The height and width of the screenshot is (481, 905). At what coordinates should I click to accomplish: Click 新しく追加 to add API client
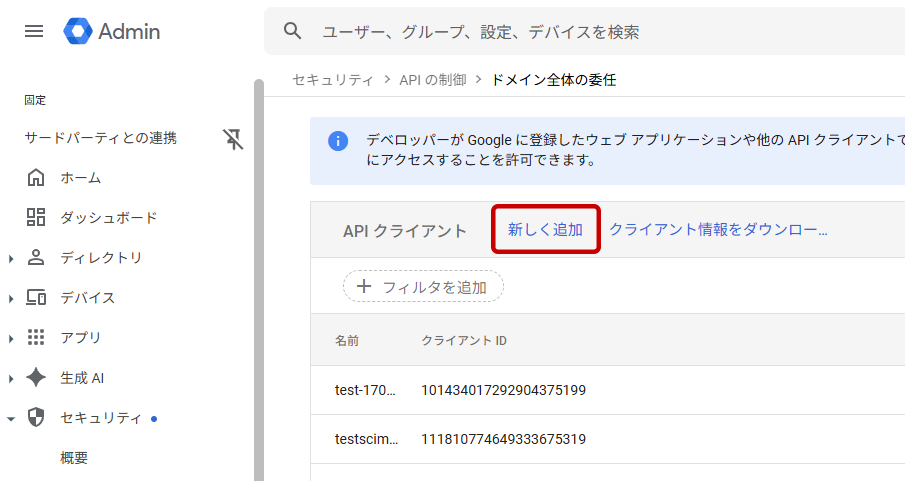[x=545, y=230]
